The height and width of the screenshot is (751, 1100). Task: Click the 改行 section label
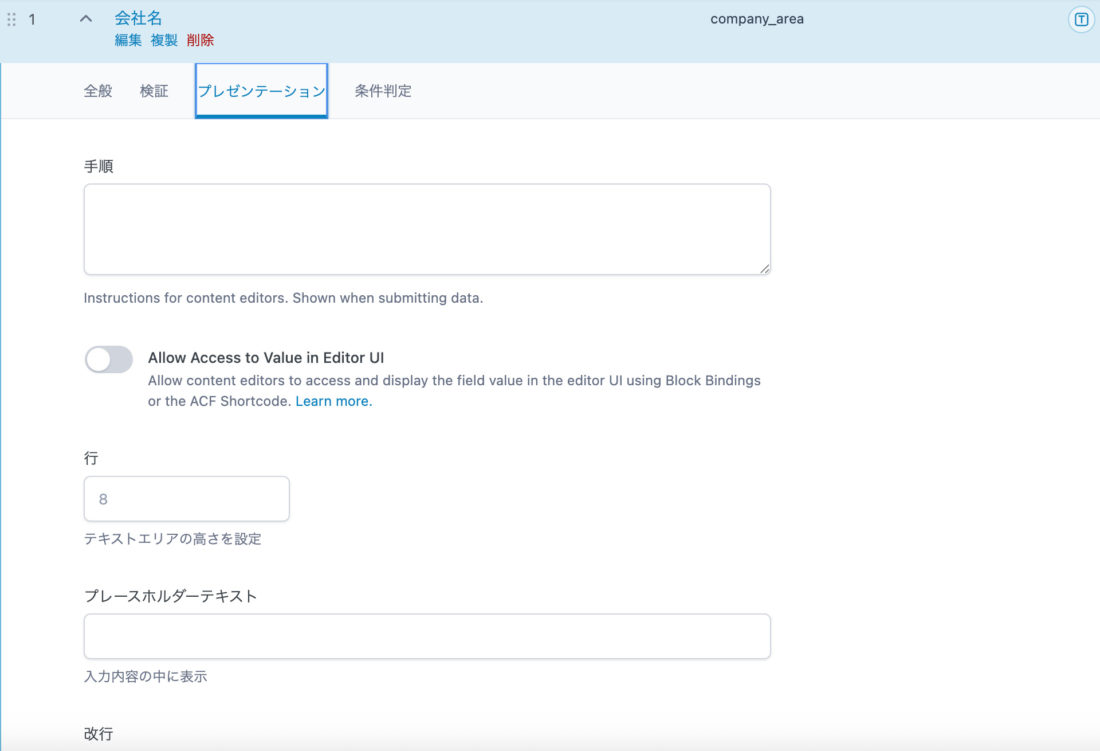(x=97, y=733)
